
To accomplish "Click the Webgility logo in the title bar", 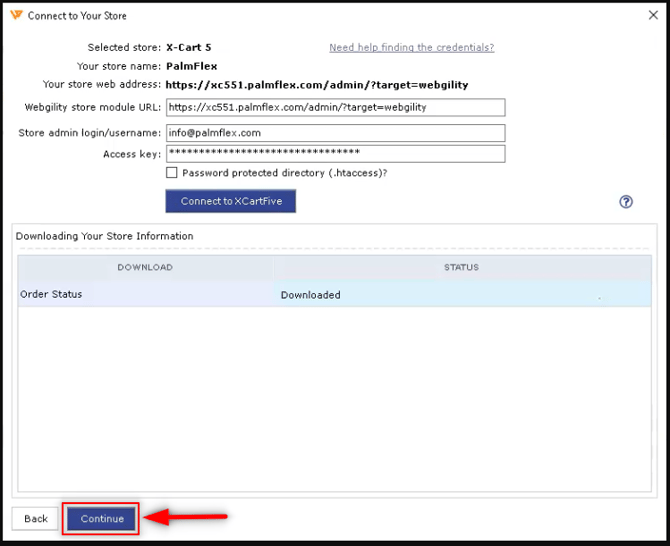I will pos(16,16).
